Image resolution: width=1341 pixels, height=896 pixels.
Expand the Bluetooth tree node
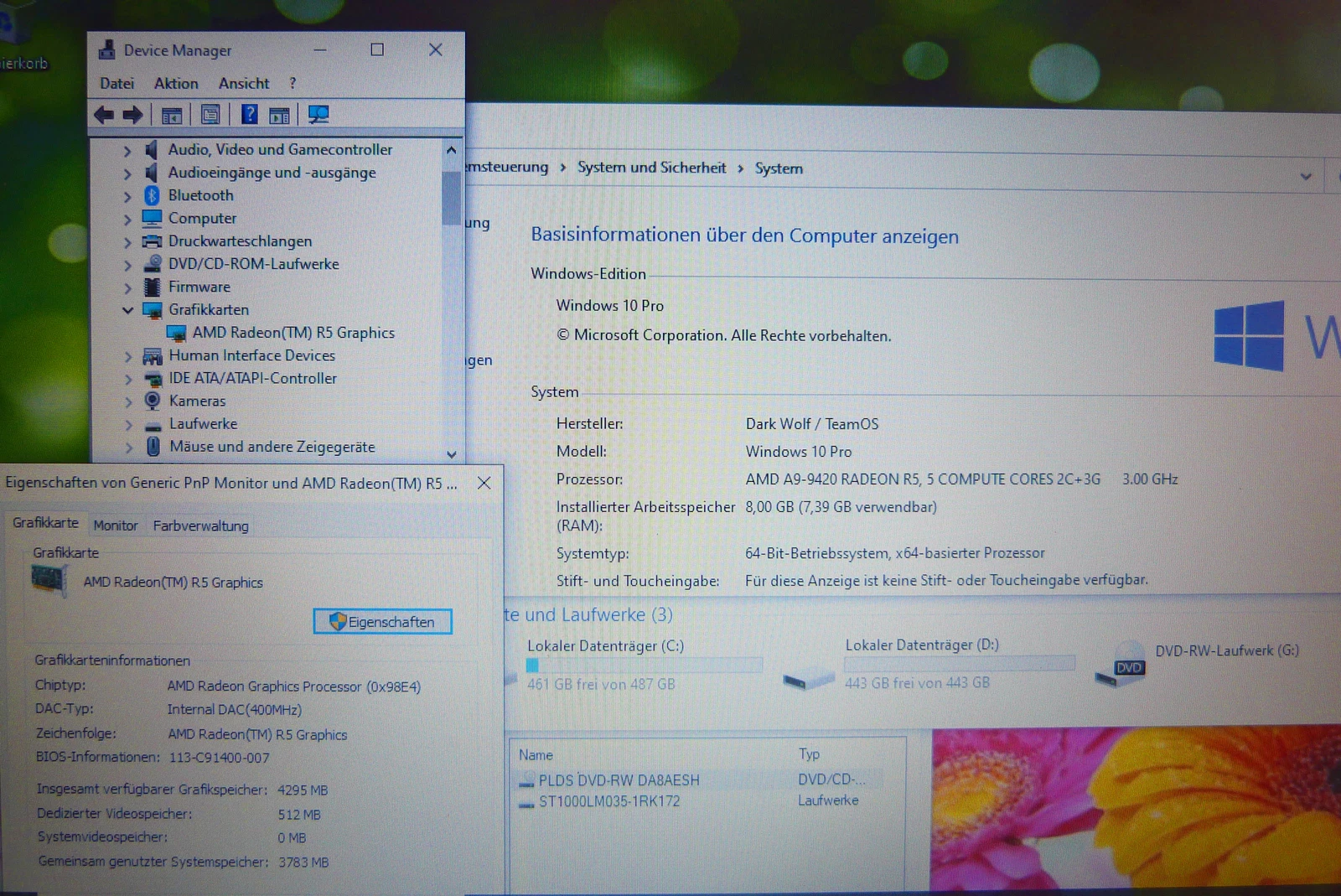click(127, 196)
